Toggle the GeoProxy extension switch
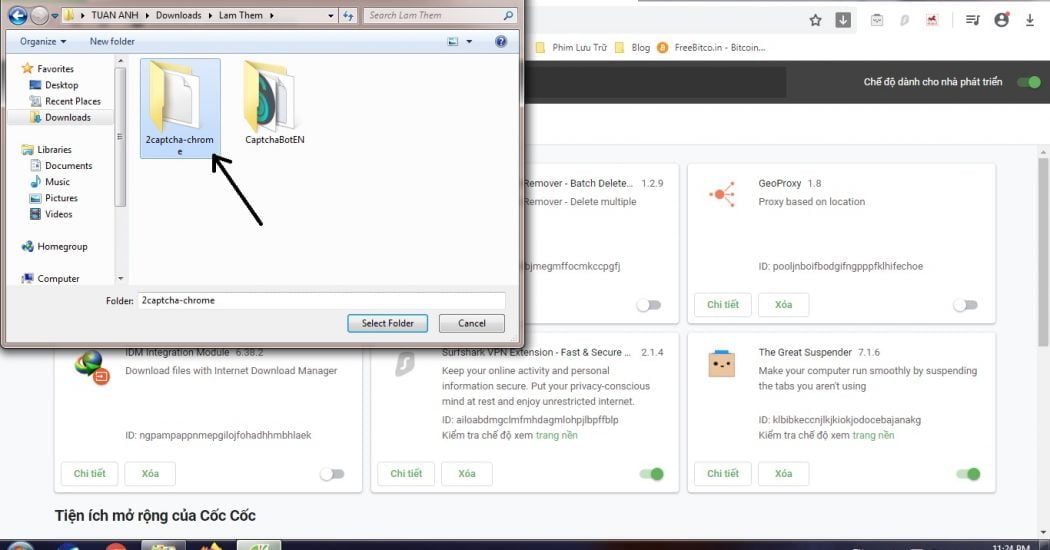This screenshot has height=550, width=1050. pyautogui.click(x=966, y=305)
